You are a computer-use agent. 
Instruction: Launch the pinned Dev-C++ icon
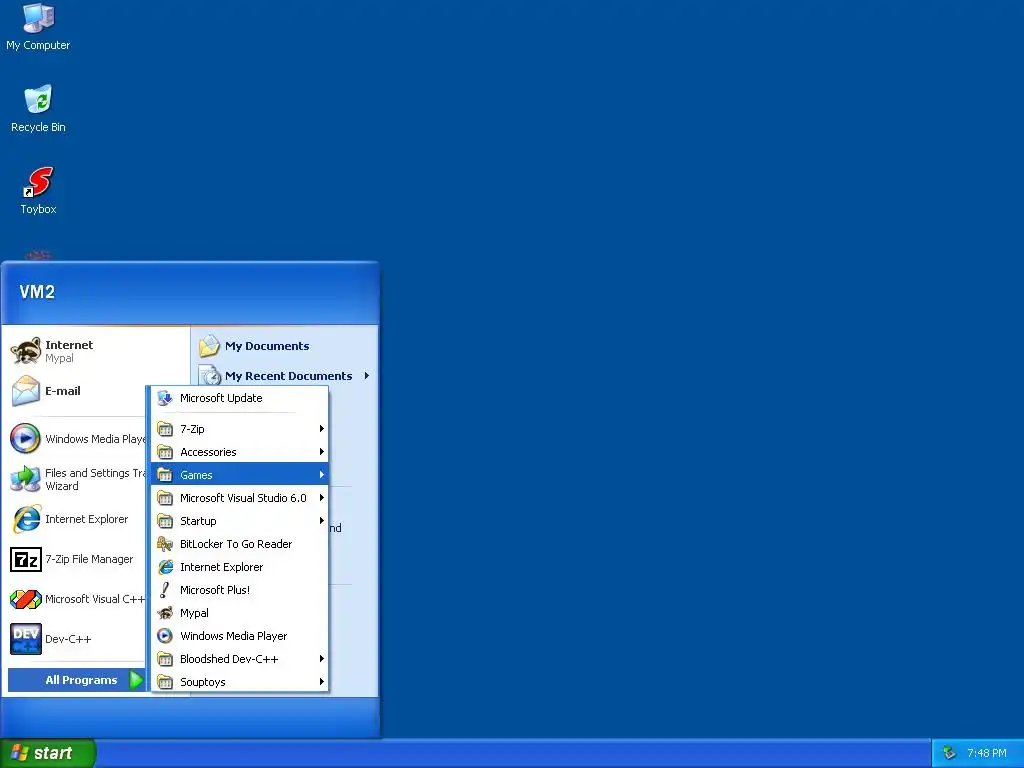(x=26, y=639)
